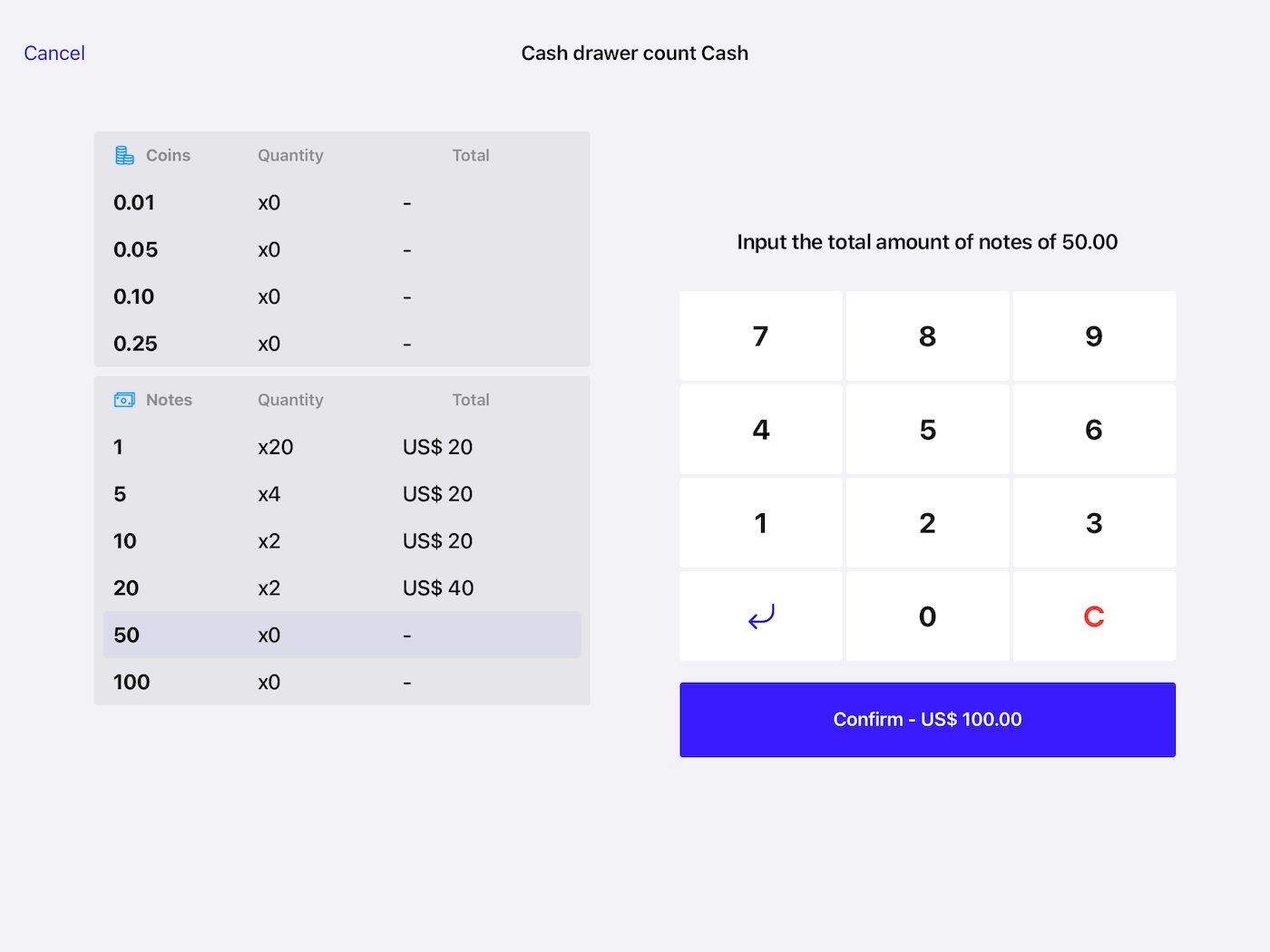Select the 0.01 coin row
Viewport: 1270px width, 952px height.
342,203
